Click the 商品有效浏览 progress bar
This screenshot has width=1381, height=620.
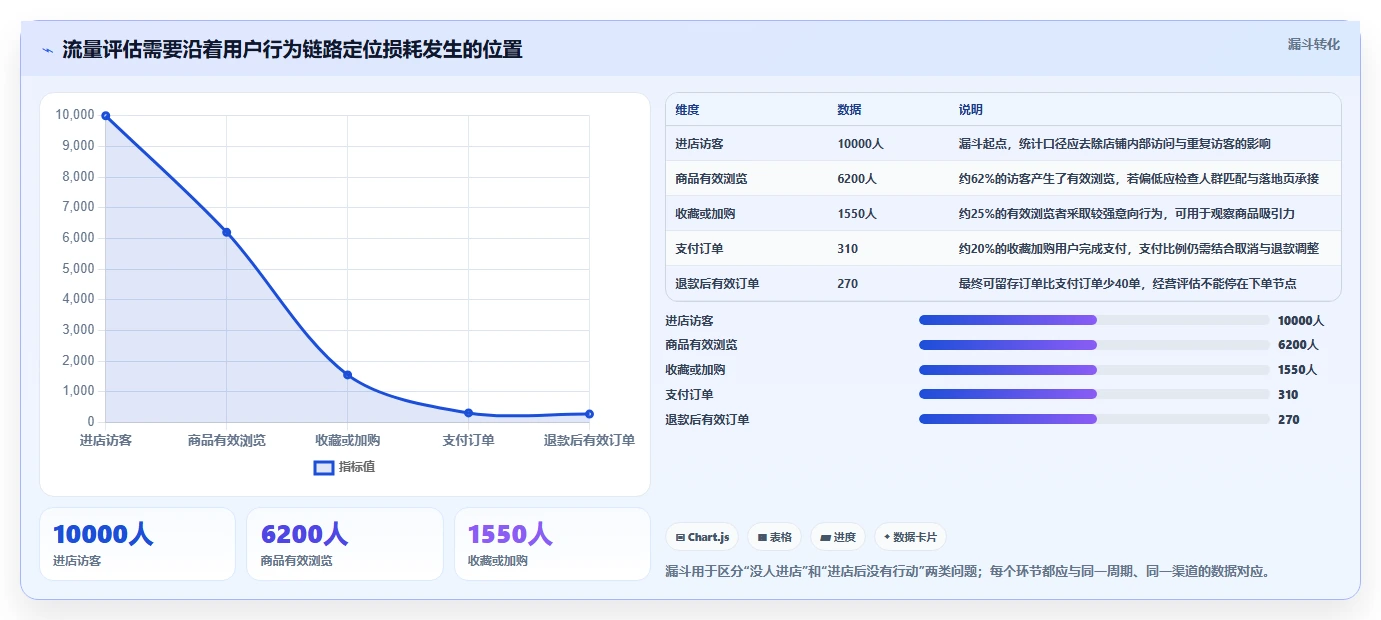(1094, 345)
